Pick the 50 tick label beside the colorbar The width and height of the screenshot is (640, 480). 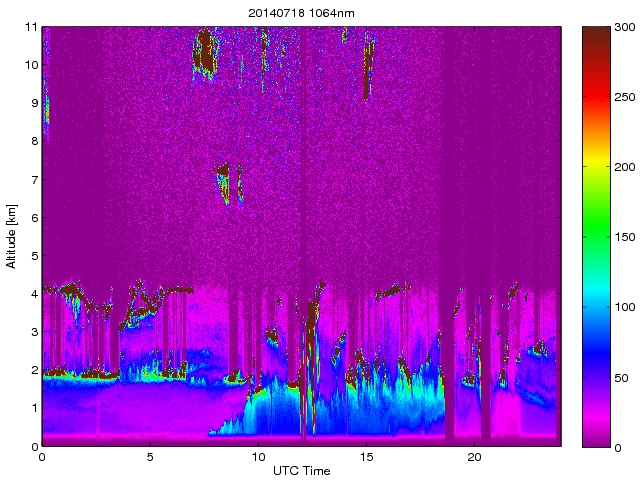point(618,377)
